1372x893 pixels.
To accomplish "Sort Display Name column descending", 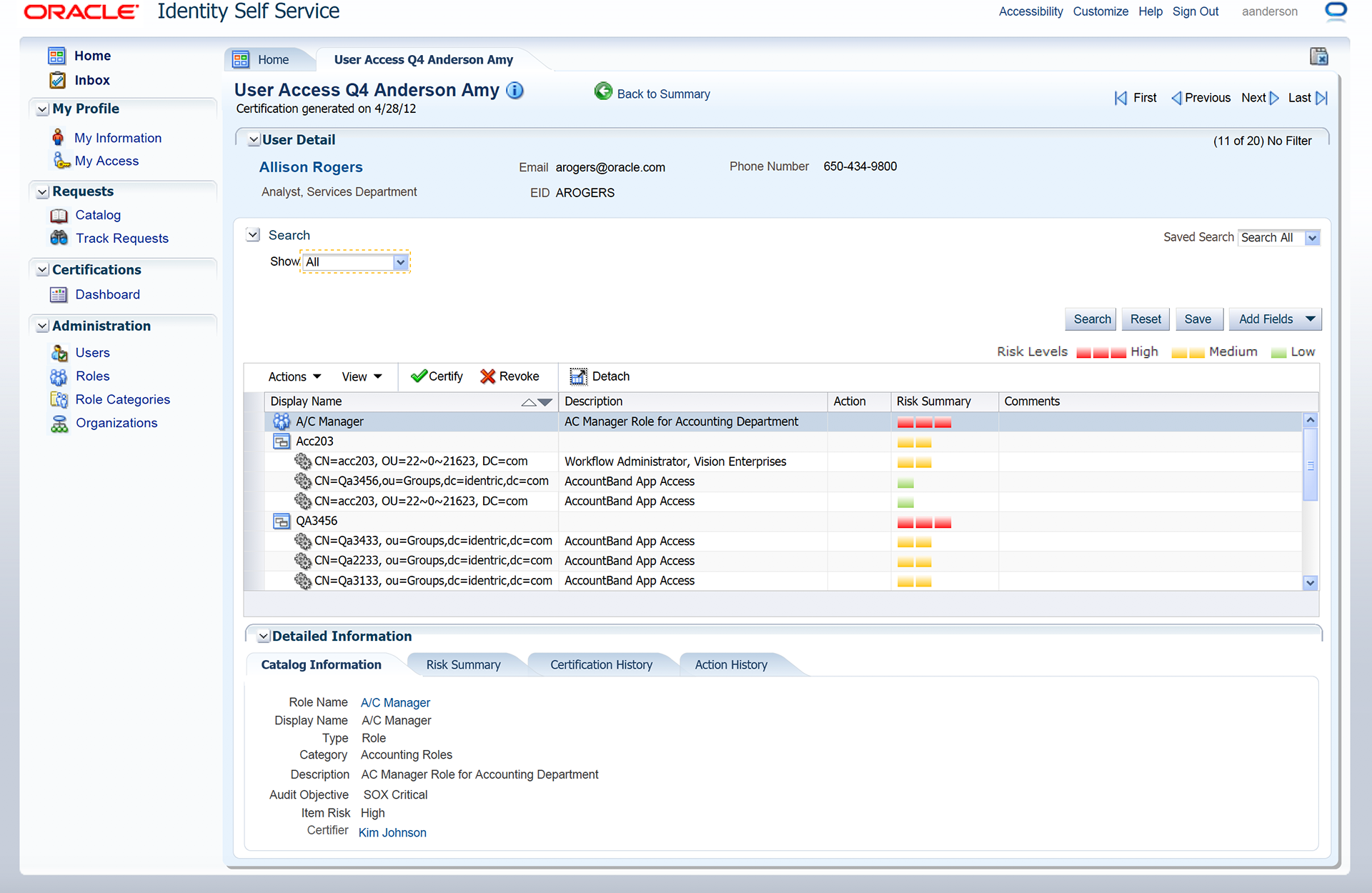I will (545, 402).
